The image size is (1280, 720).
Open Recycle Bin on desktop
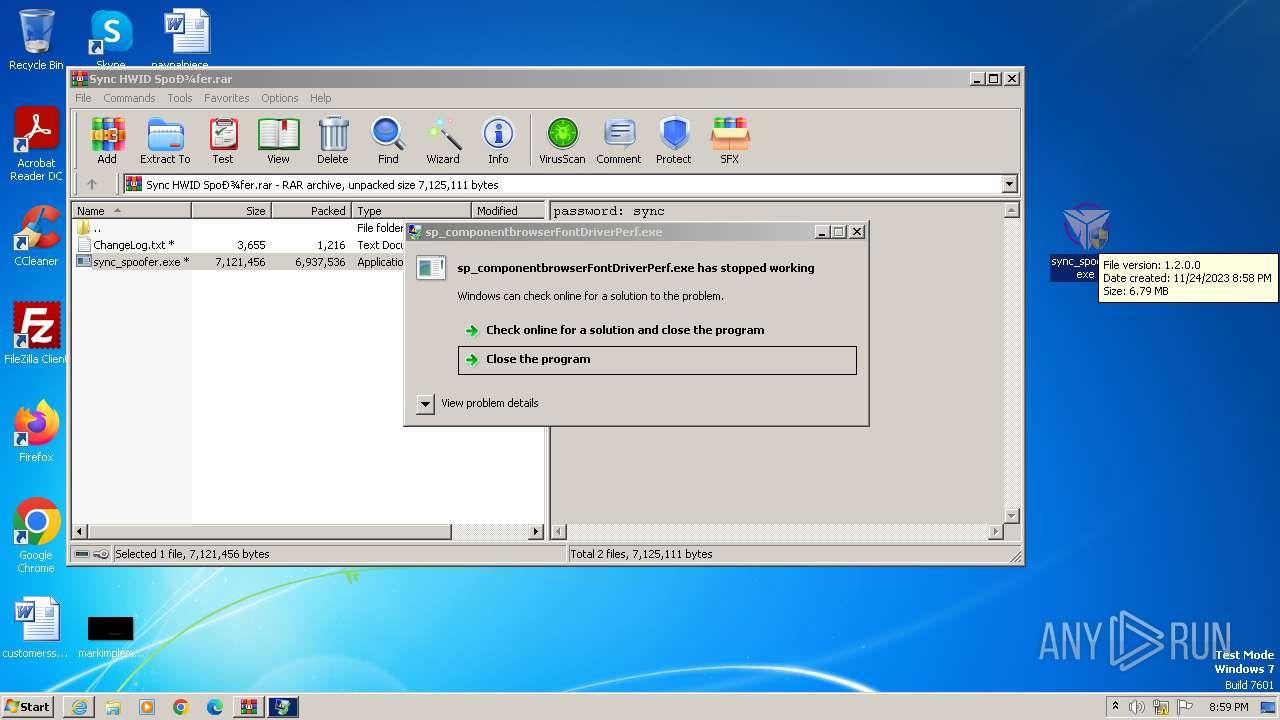click(36, 40)
